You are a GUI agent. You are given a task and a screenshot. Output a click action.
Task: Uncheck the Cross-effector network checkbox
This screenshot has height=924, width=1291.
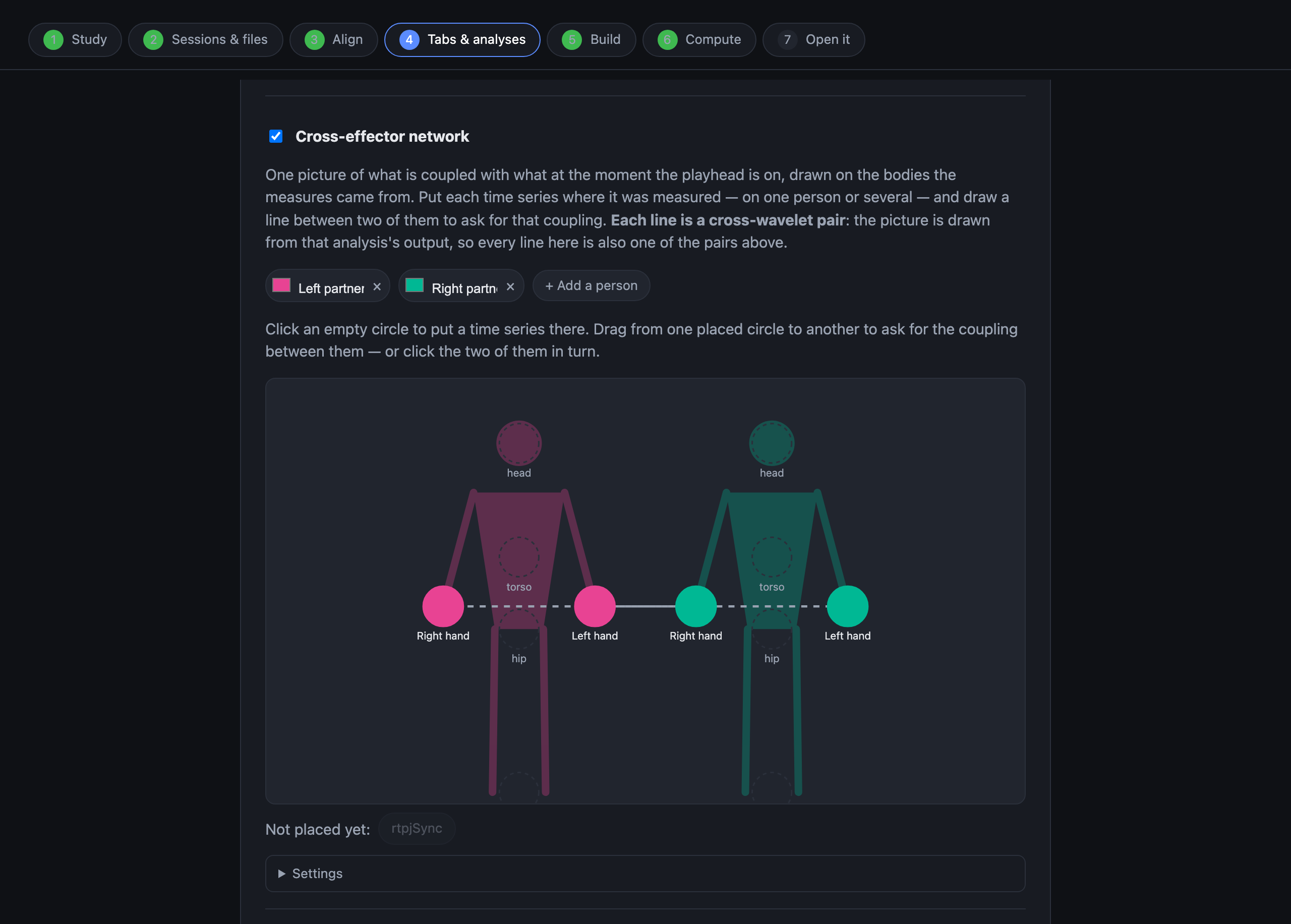tap(276, 137)
